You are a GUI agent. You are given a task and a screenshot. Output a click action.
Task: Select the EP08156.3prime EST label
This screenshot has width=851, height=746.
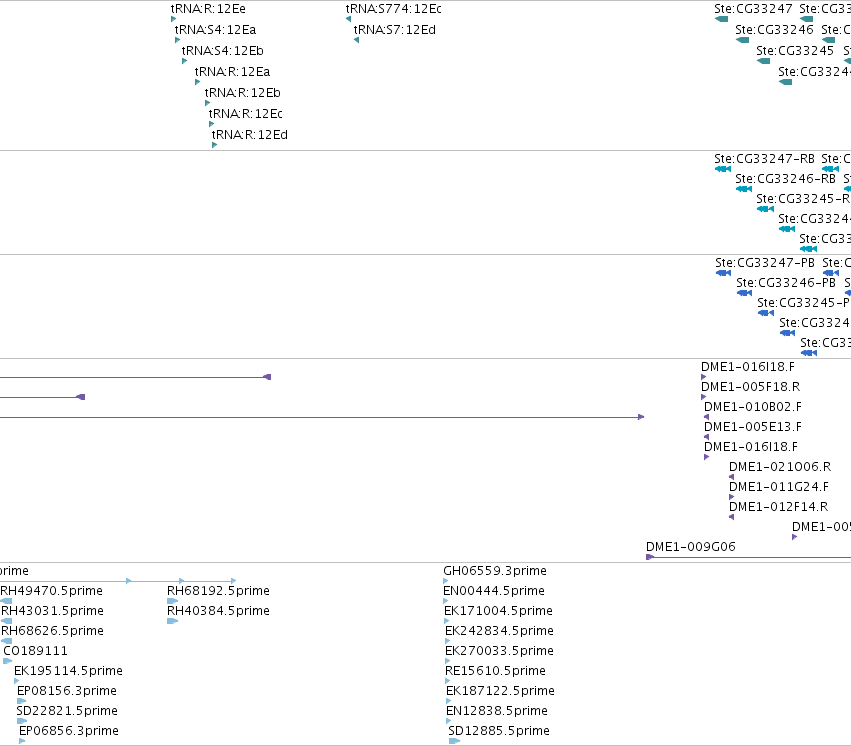(x=67, y=691)
